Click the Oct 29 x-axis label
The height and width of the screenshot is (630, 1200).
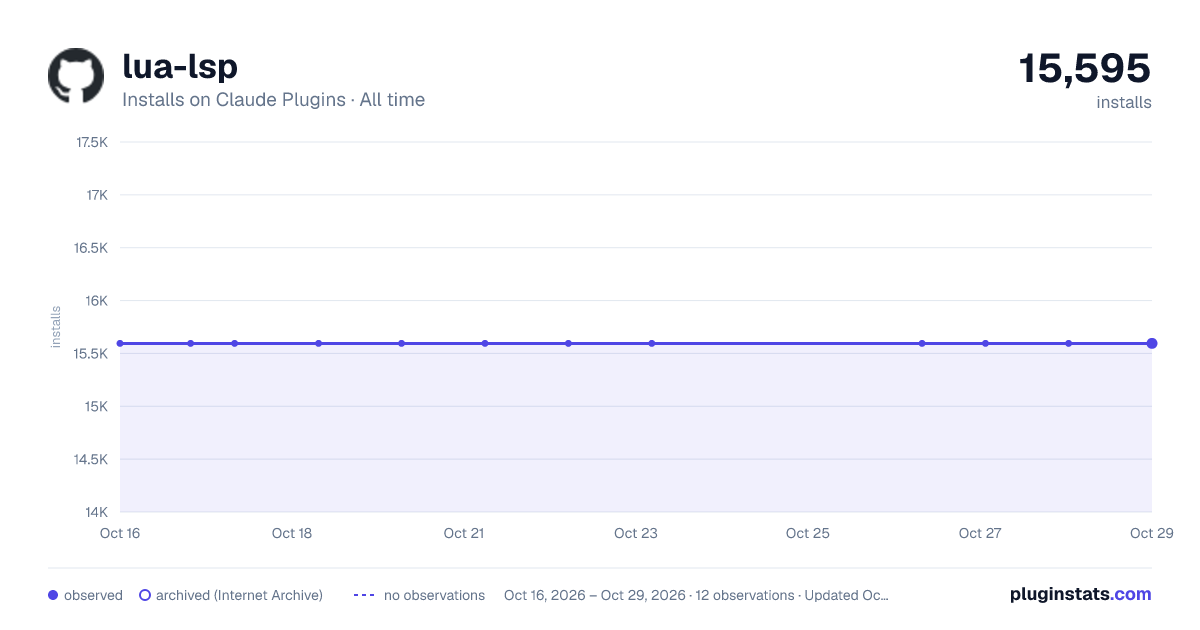point(1151,533)
